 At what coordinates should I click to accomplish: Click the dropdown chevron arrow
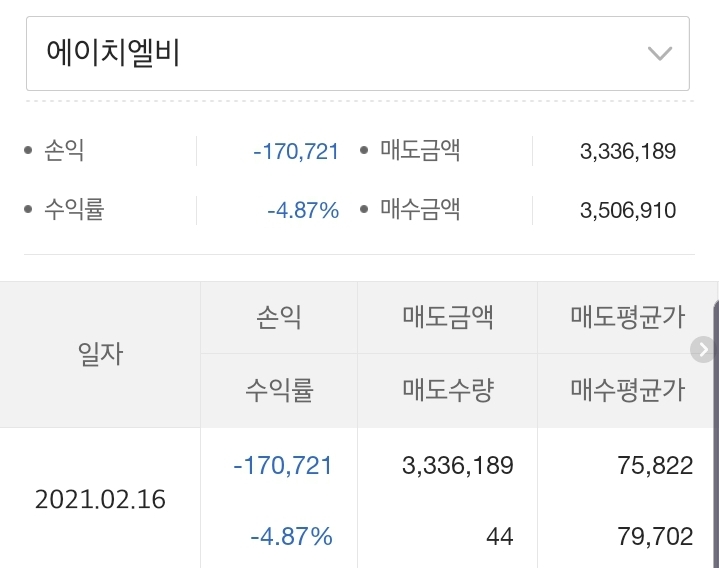click(659, 54)
